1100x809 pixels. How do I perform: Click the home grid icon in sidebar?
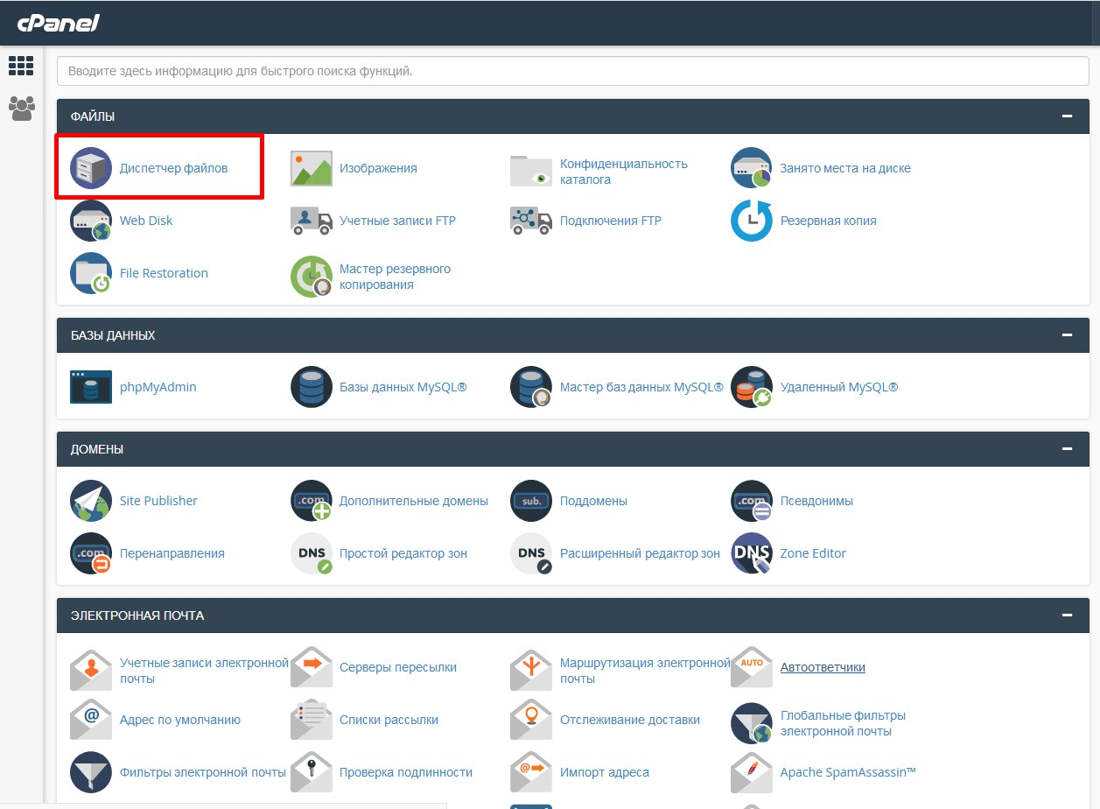(x=21, y=66)
